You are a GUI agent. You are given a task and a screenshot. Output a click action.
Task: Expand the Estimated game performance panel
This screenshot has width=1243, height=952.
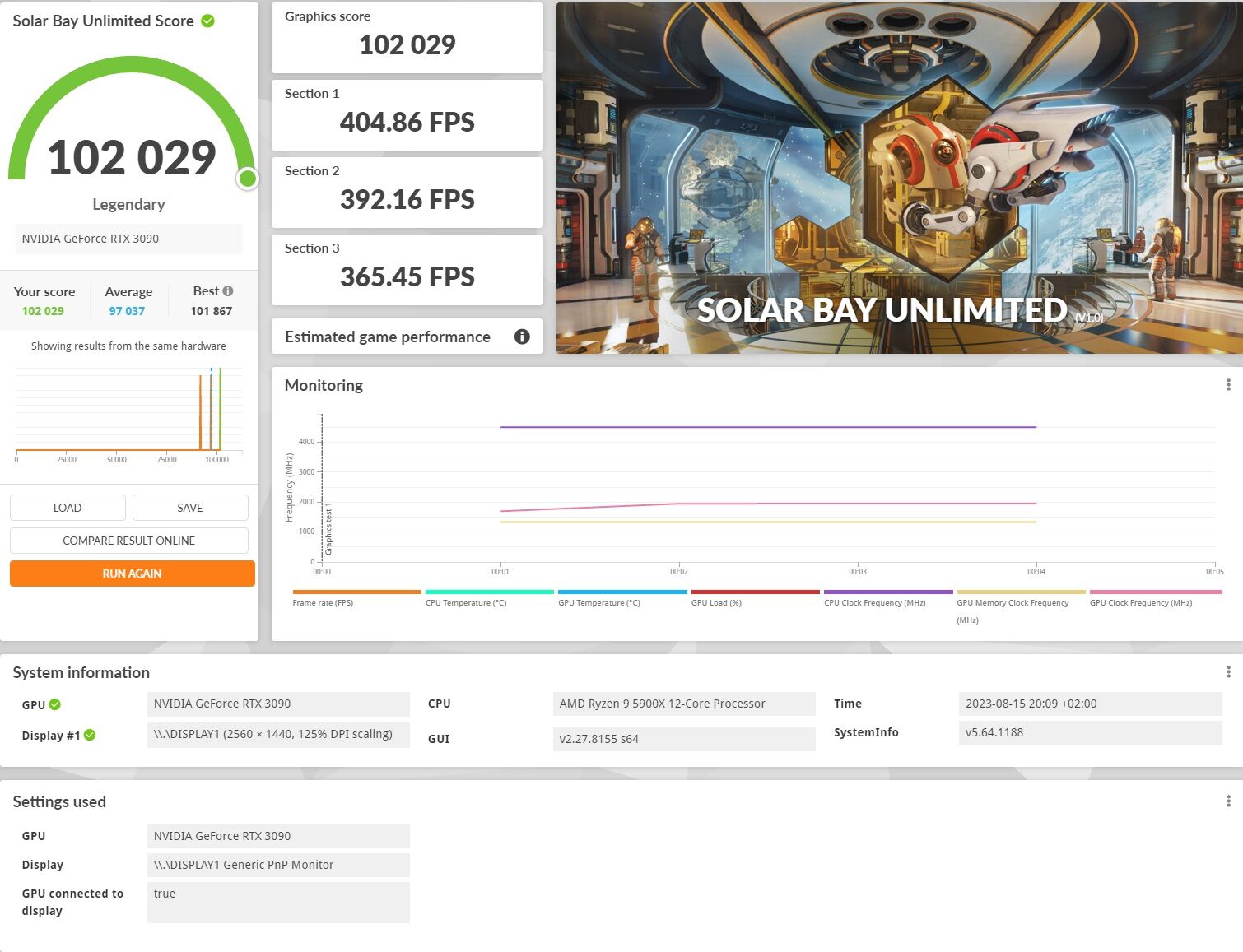click(x=407, y=337)
